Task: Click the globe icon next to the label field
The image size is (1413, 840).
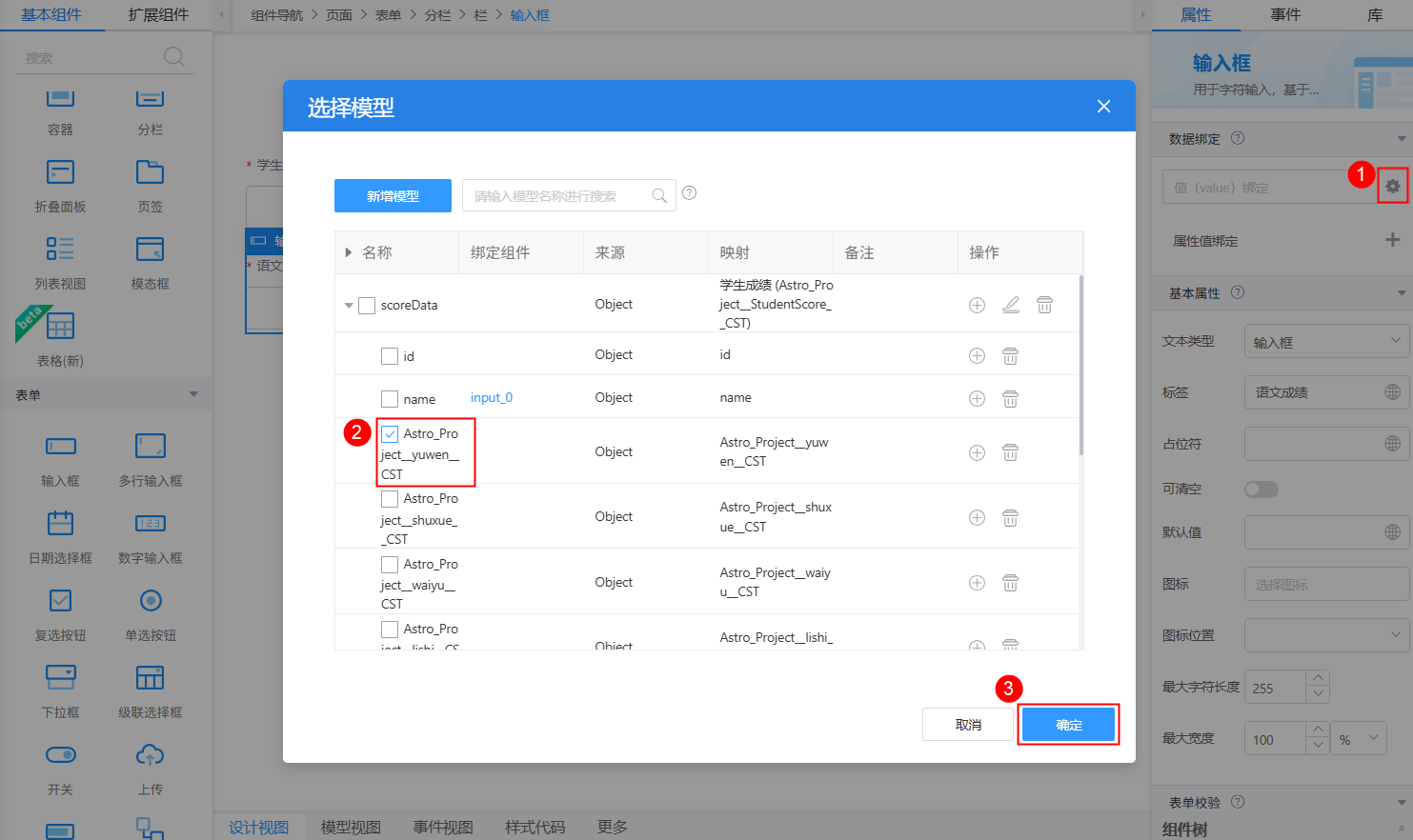Action: tap(1392, 392)
